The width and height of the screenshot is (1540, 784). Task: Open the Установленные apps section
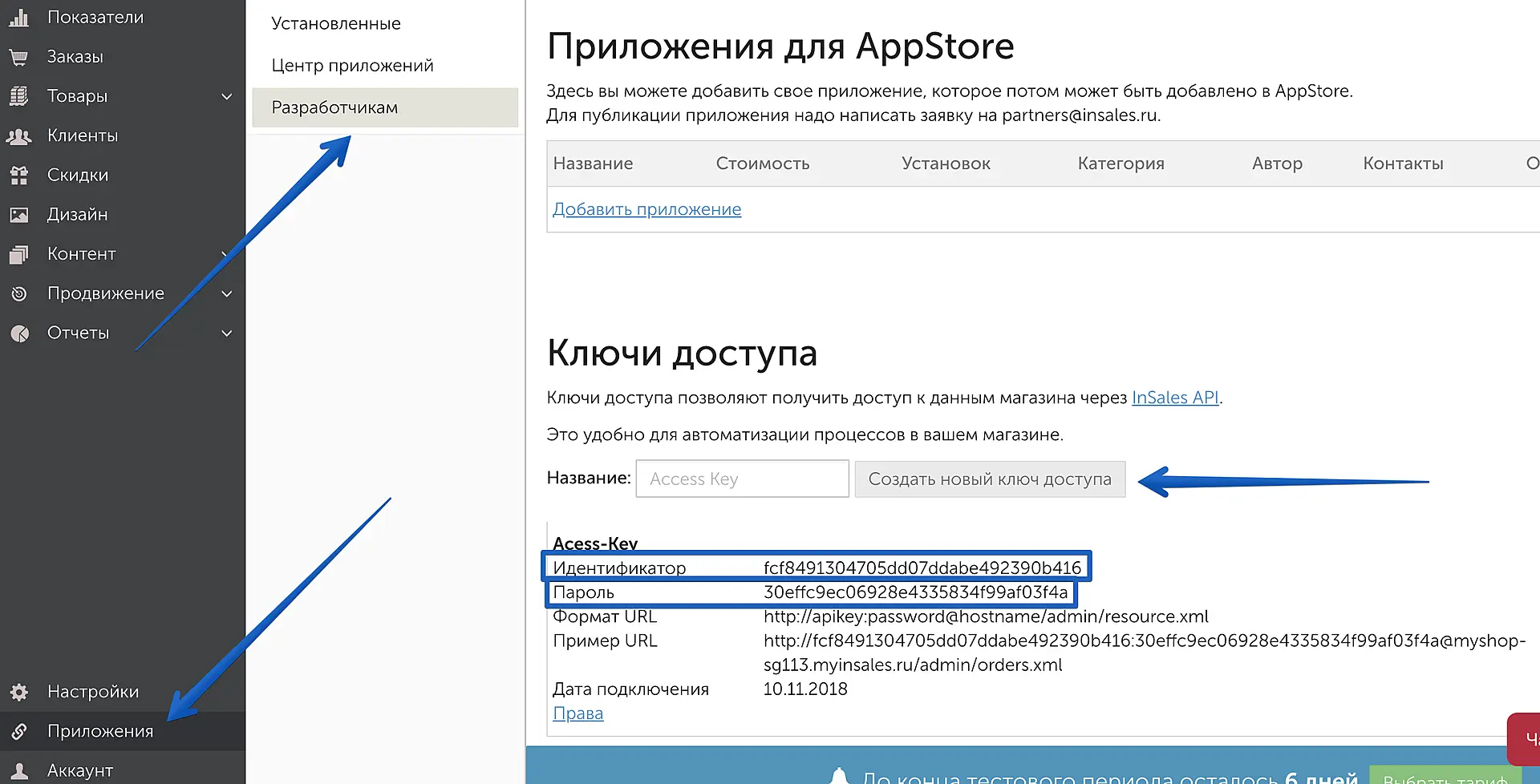coord(335,23)
